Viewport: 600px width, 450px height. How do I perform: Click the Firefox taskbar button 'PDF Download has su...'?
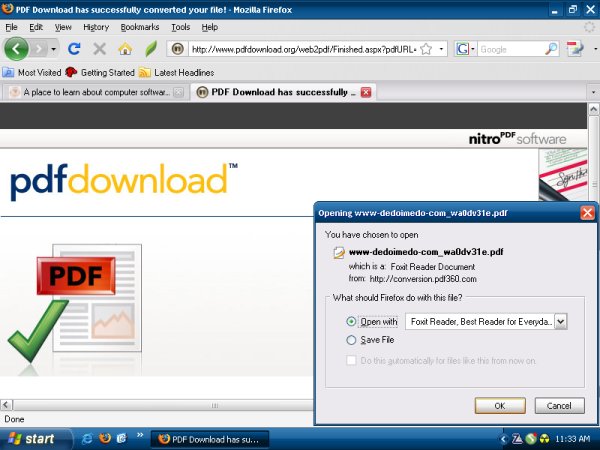click(210, 439)
